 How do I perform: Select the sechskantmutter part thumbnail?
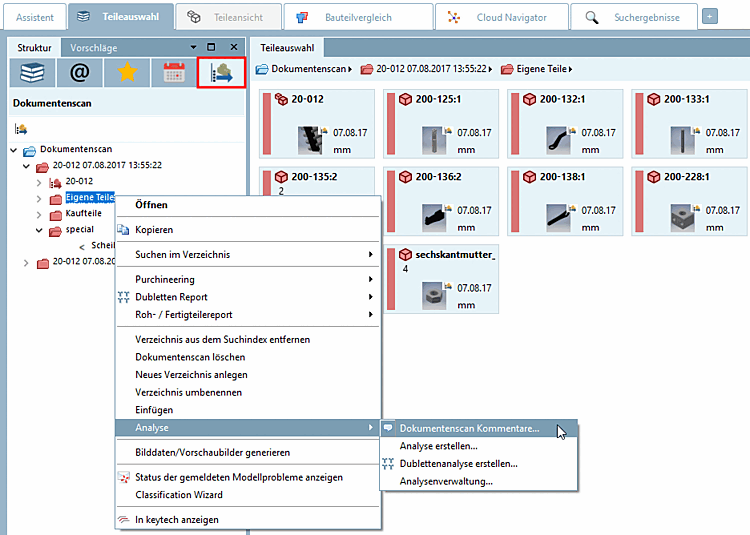[x=434, y=295]
